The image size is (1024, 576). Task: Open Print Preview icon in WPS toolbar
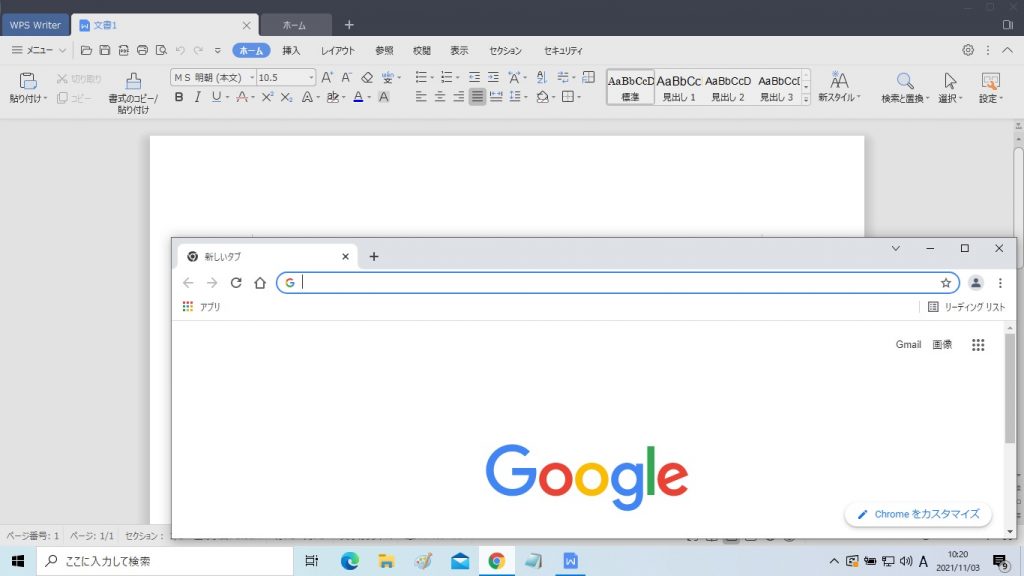tap(161, 50)
